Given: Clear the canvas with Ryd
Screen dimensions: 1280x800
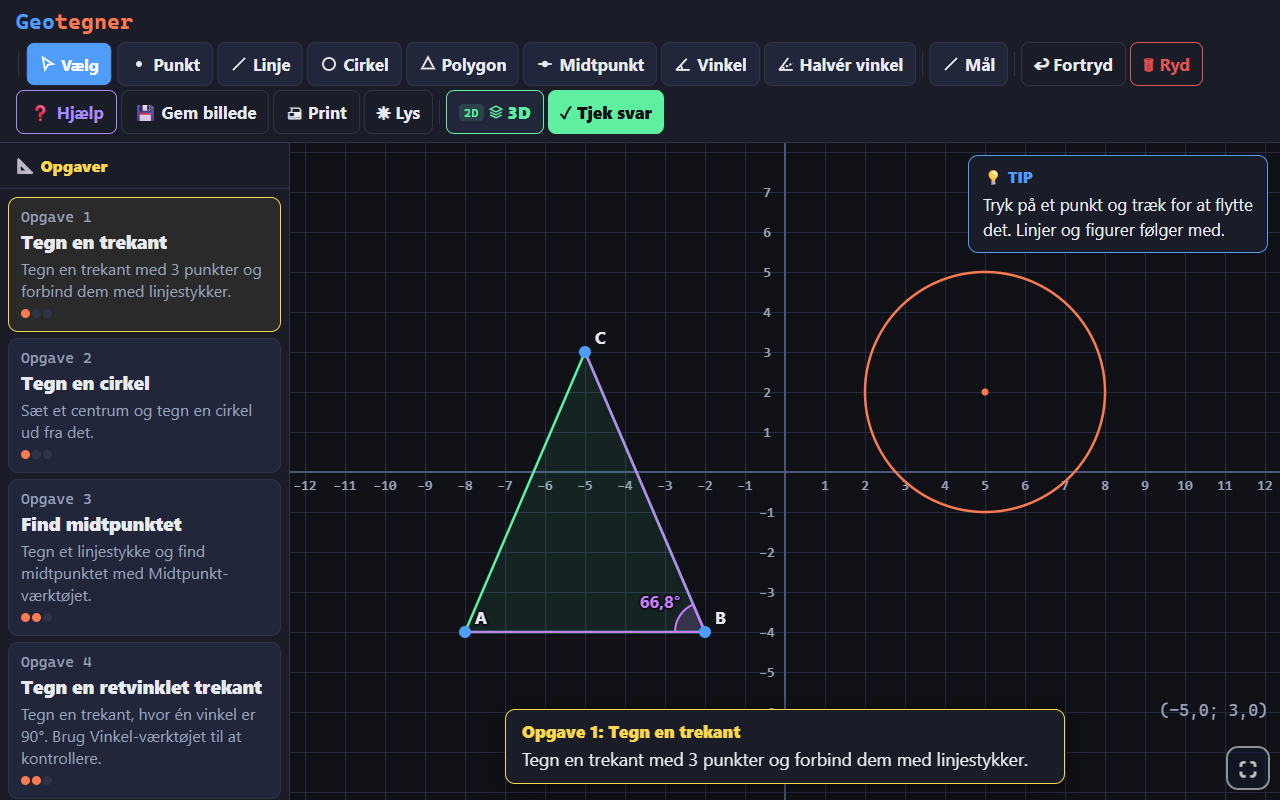Looking at the screenshot, I should coord(1166,64).
